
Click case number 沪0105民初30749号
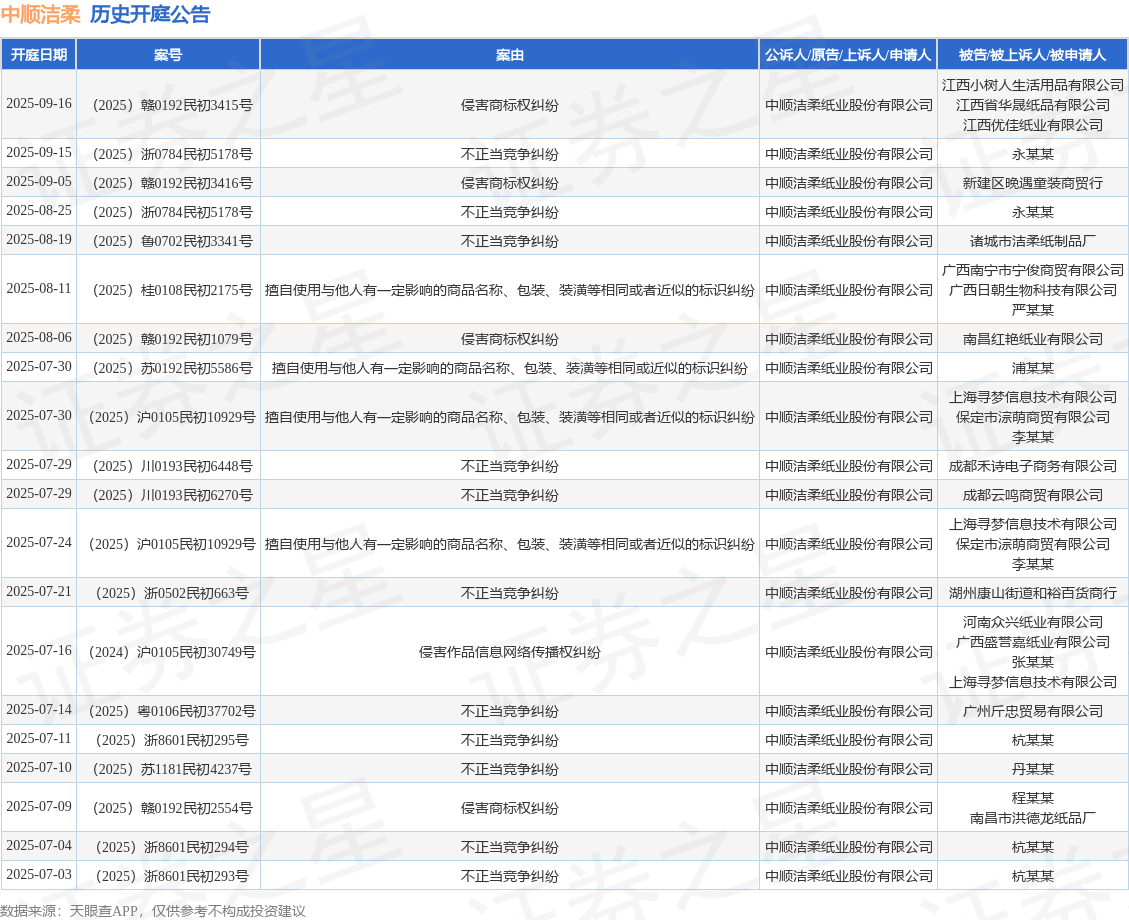[x=172, y=651]
